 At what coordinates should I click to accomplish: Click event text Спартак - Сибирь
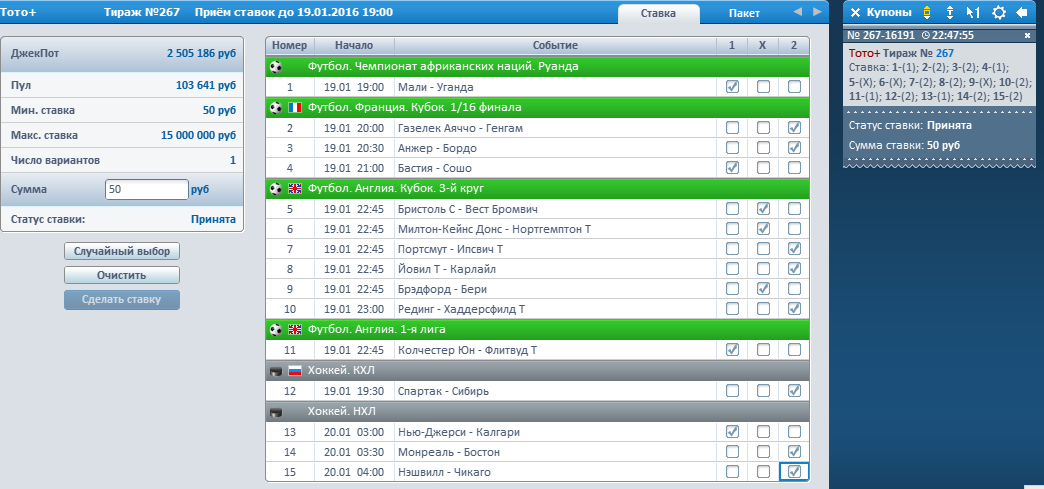443,391
